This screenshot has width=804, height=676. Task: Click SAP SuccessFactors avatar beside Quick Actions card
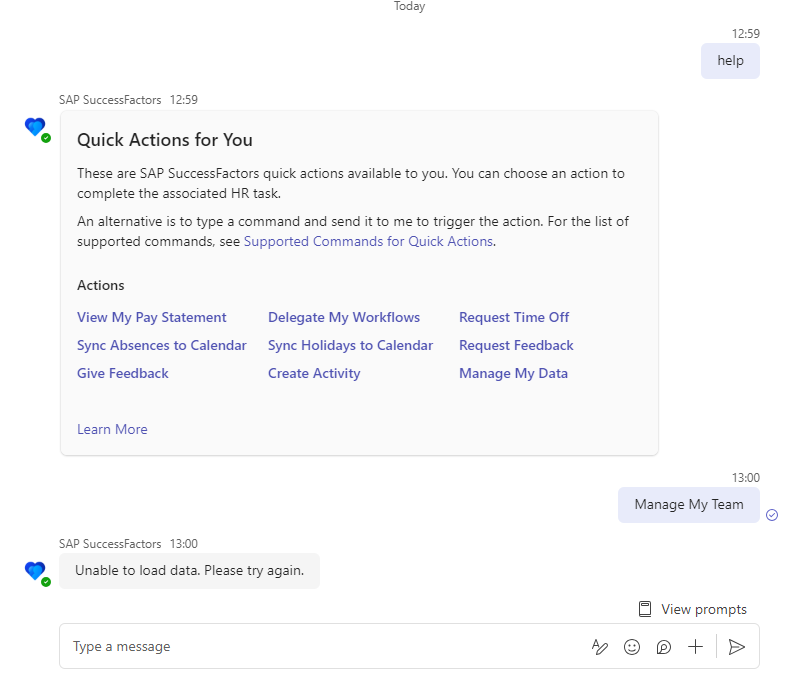37,129
